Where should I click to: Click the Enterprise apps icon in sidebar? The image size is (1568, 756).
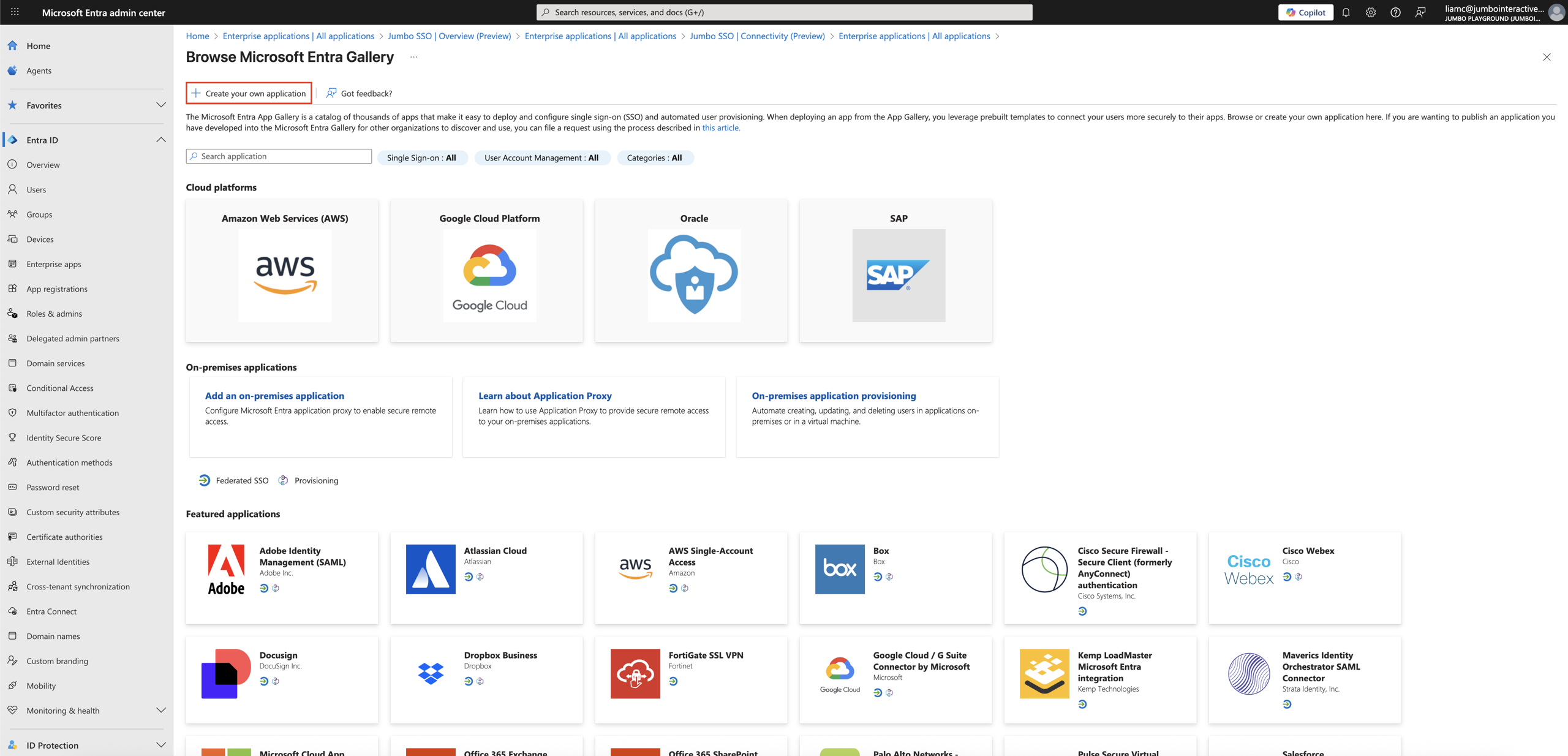(x=13, y=263)
